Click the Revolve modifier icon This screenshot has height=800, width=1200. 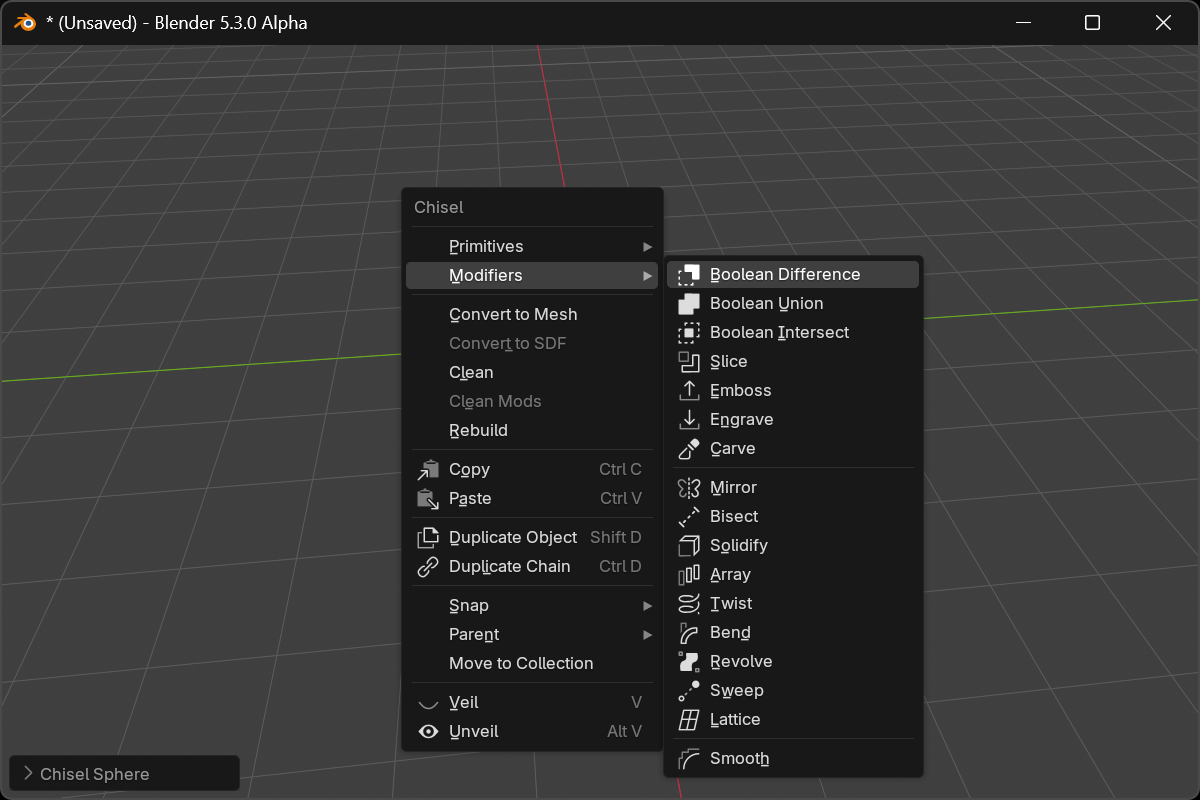pyautogui.click(x=689, y=662)
